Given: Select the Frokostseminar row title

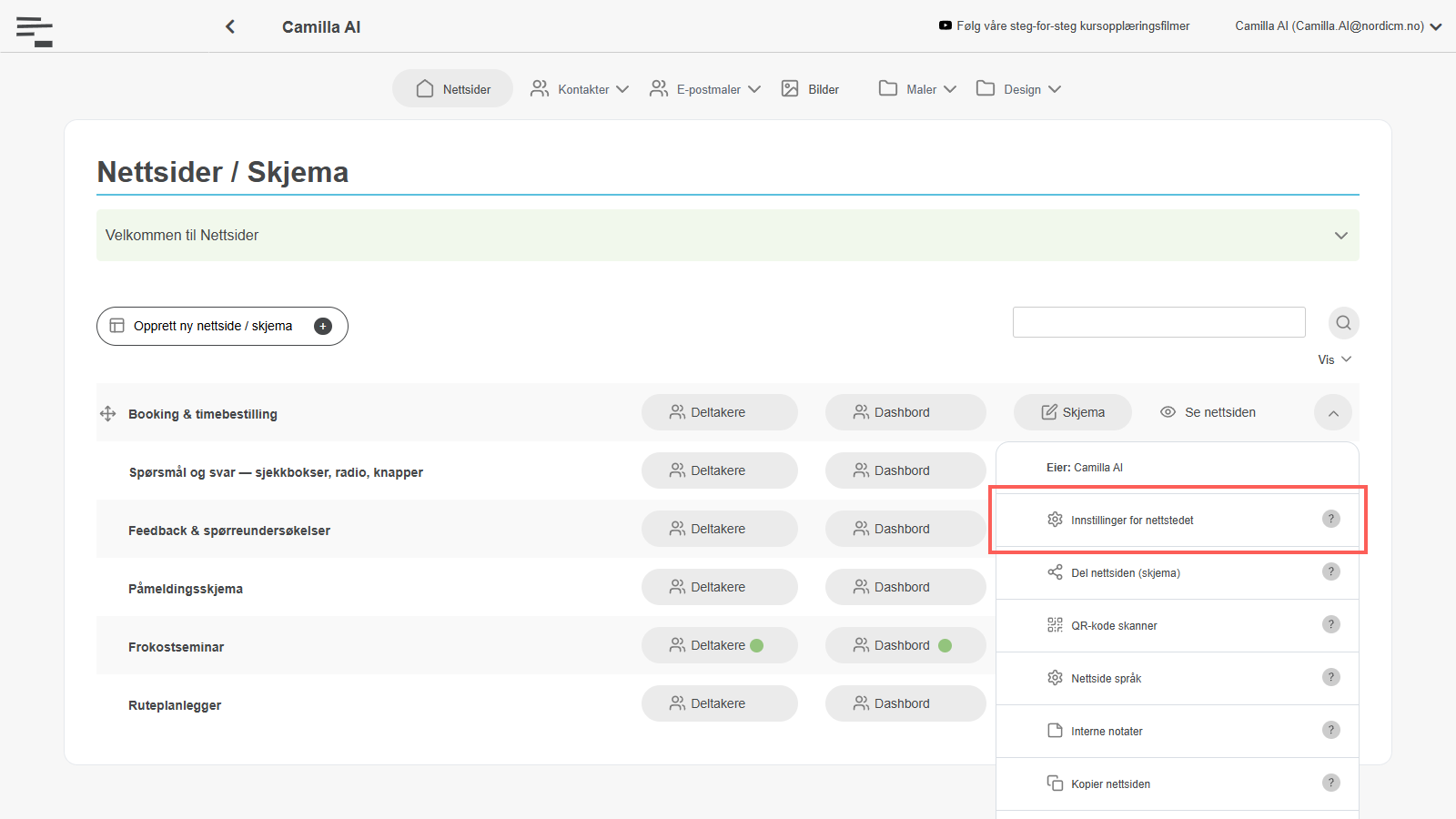Looking at the screenshot, I should point(176,647).
